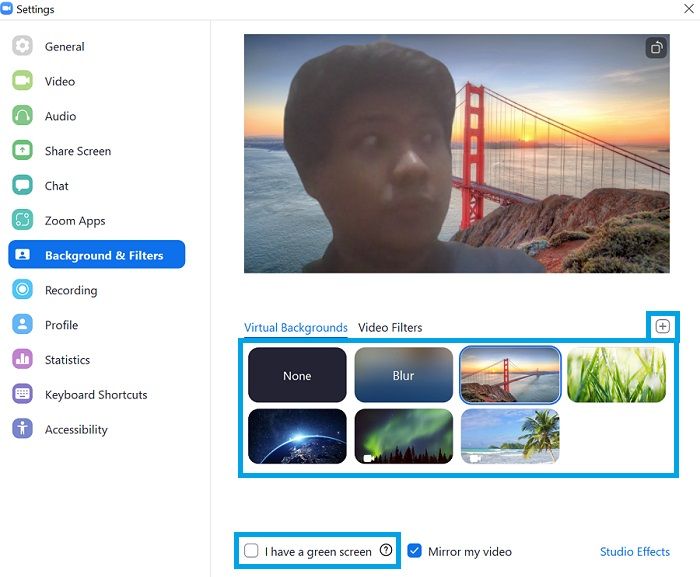Click the video preview image
The image size is (700, 577).
[x=457, y=153]
